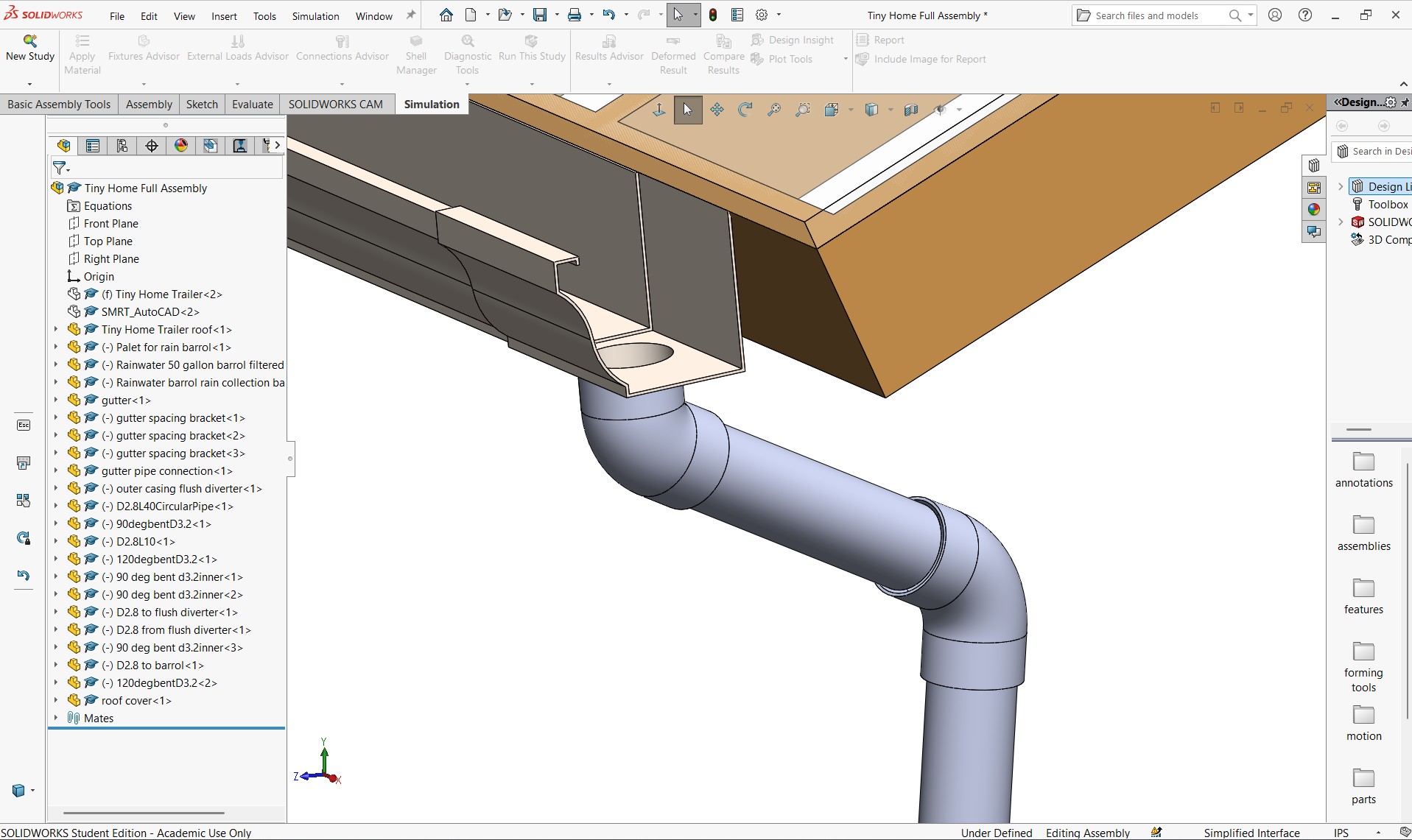This screenshot has width=1412, height=840.
Task: Select the Rotate view tool
Action: click(745, 110)
